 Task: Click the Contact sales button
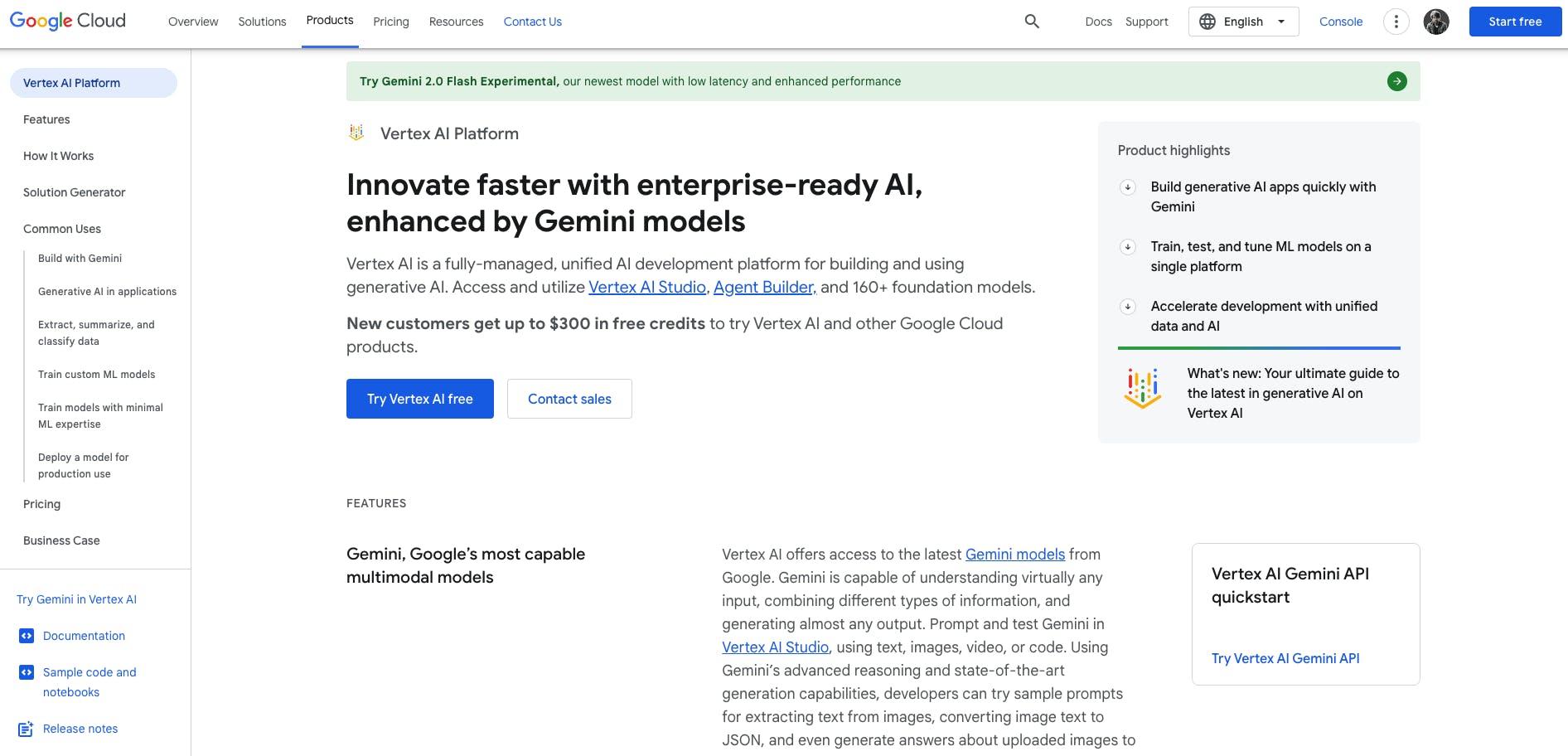569,399
